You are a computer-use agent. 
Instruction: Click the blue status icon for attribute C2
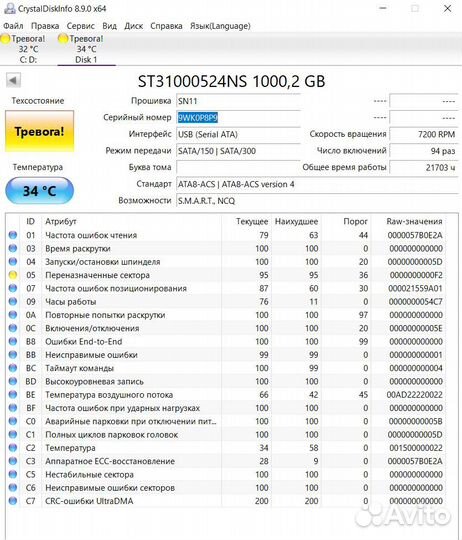pyautogui.click(x=13, y=448)
